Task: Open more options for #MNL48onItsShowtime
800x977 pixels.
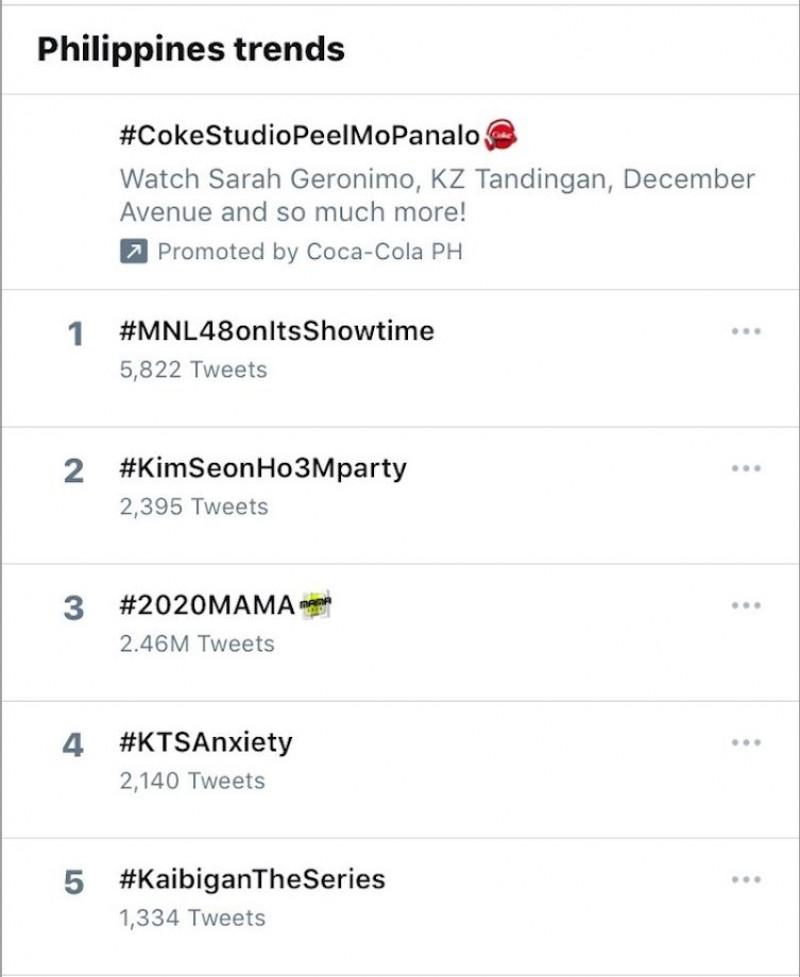Action: pos(746,331)
